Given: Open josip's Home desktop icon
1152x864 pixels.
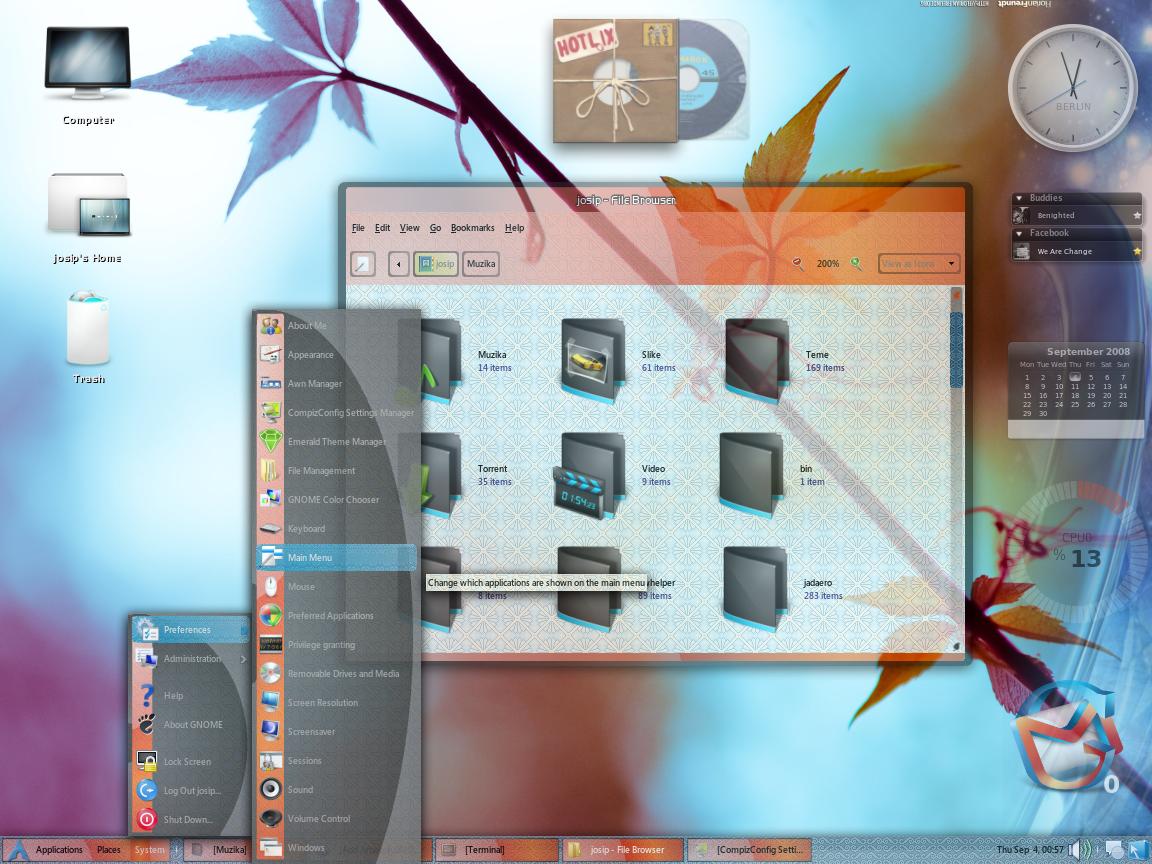Looking at the screenshot, I should pyautogui.click(x=88, y=217).
